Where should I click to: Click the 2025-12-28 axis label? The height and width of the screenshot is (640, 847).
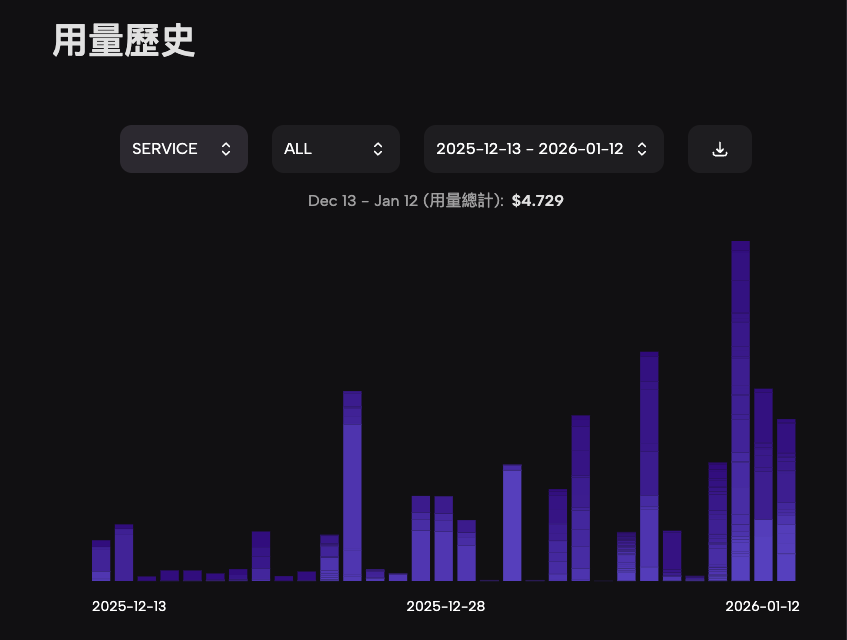tap(446, 606)
